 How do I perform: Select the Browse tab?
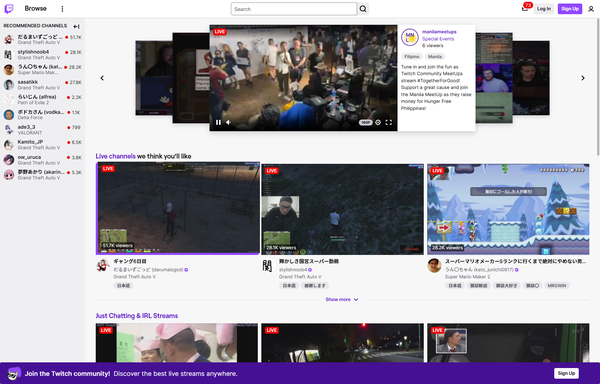click(x=36, y=8)
